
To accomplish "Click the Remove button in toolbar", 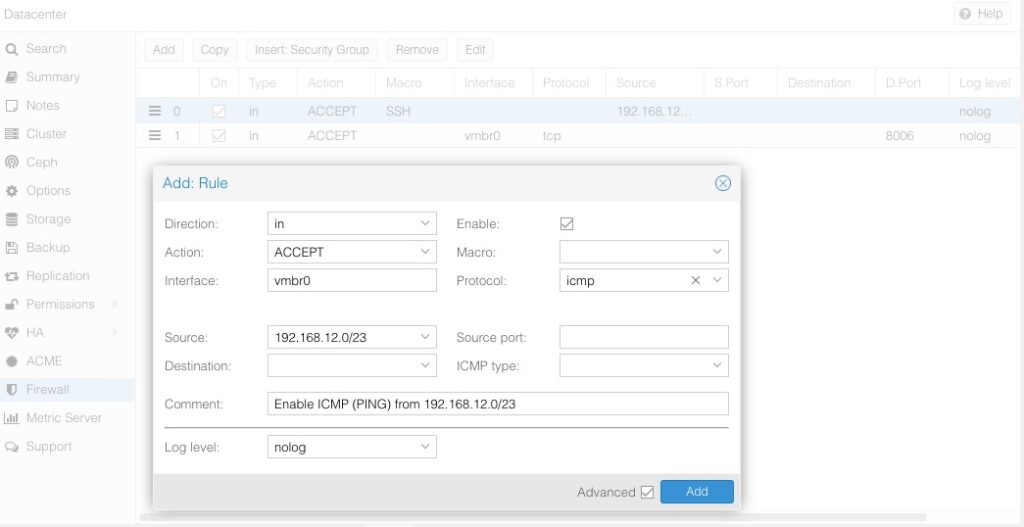I will click(x=417, y=50).
